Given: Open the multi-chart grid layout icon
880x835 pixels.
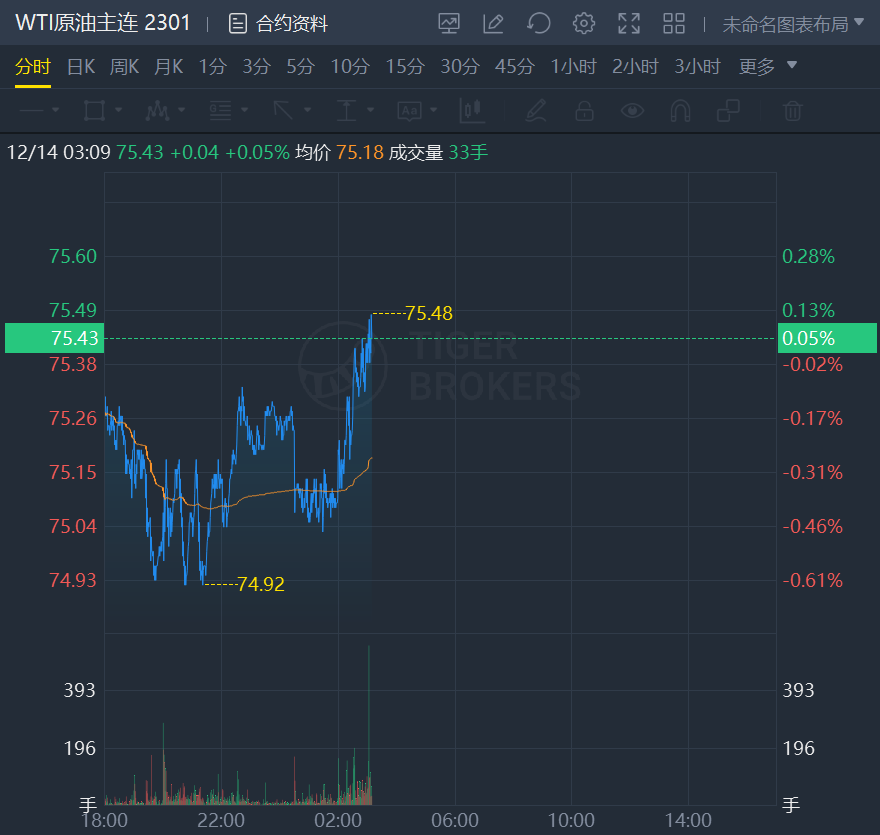Looking at the screenshot, I should click(x=674, y=23).
